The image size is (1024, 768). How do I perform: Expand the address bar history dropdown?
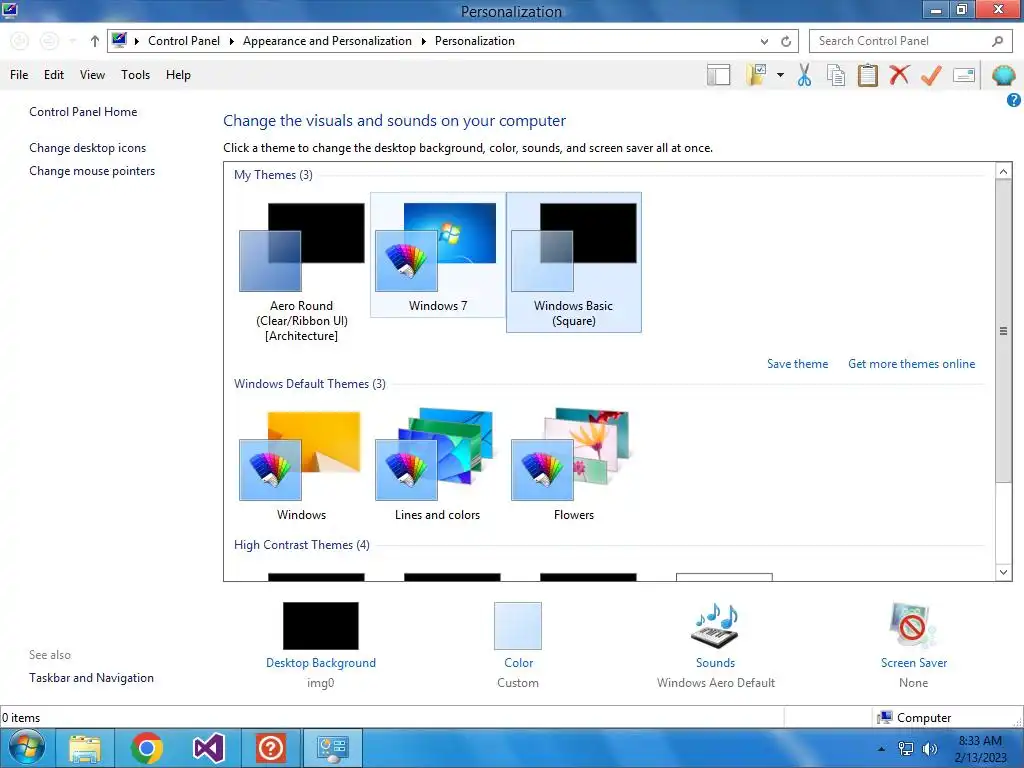764,41
